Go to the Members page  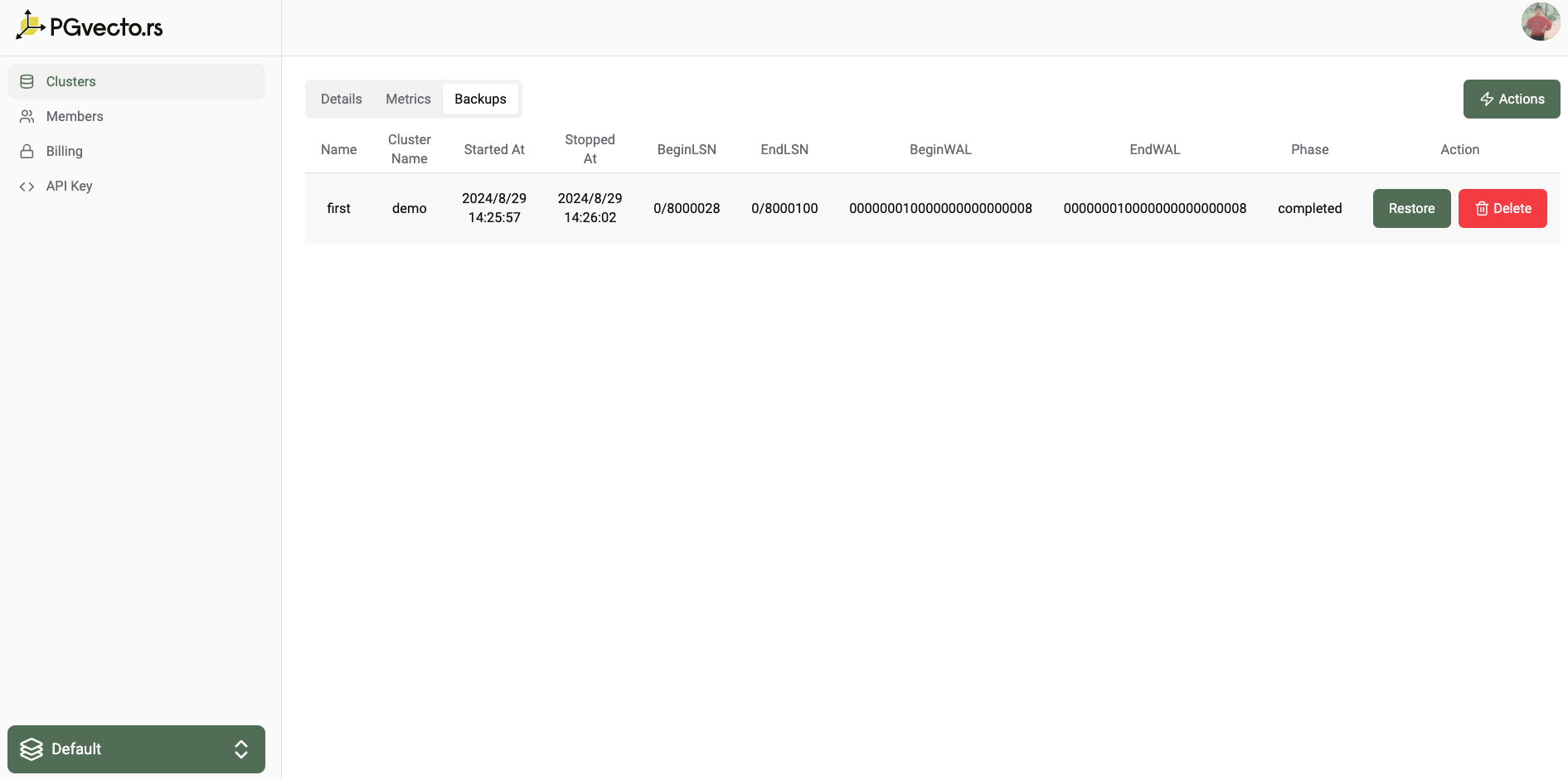pos(75,117)
